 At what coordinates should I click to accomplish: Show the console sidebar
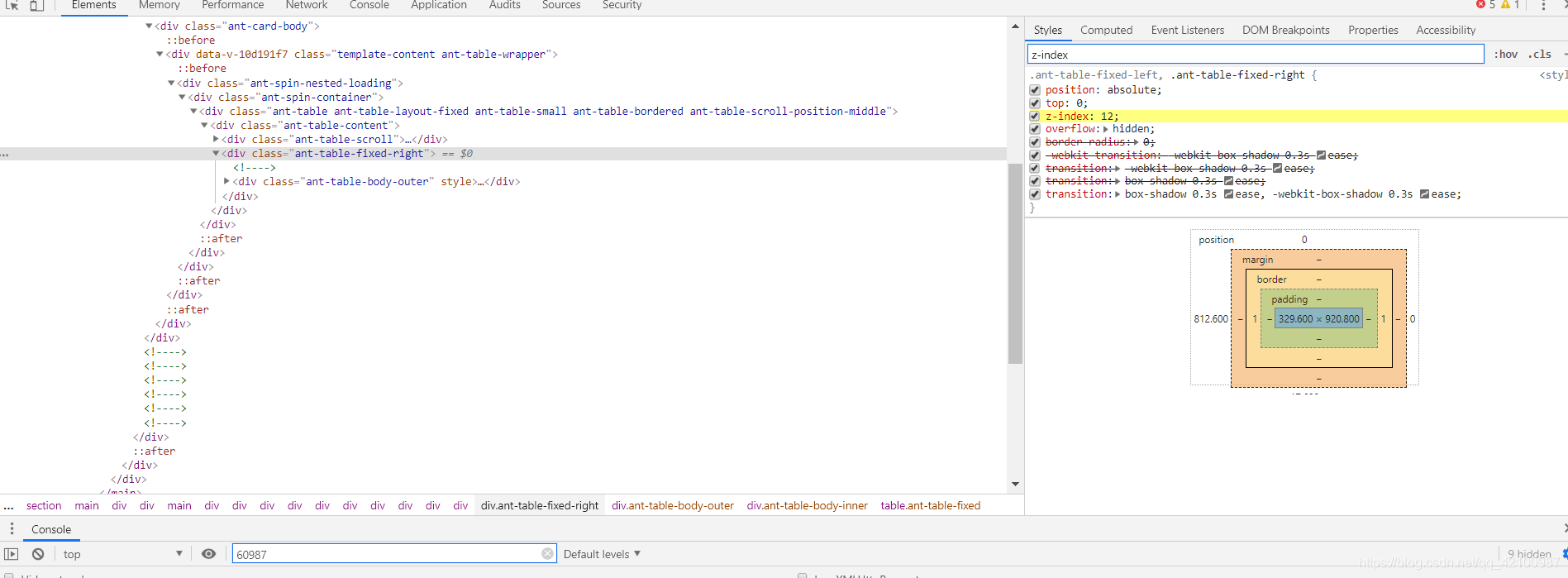point(11,554)
